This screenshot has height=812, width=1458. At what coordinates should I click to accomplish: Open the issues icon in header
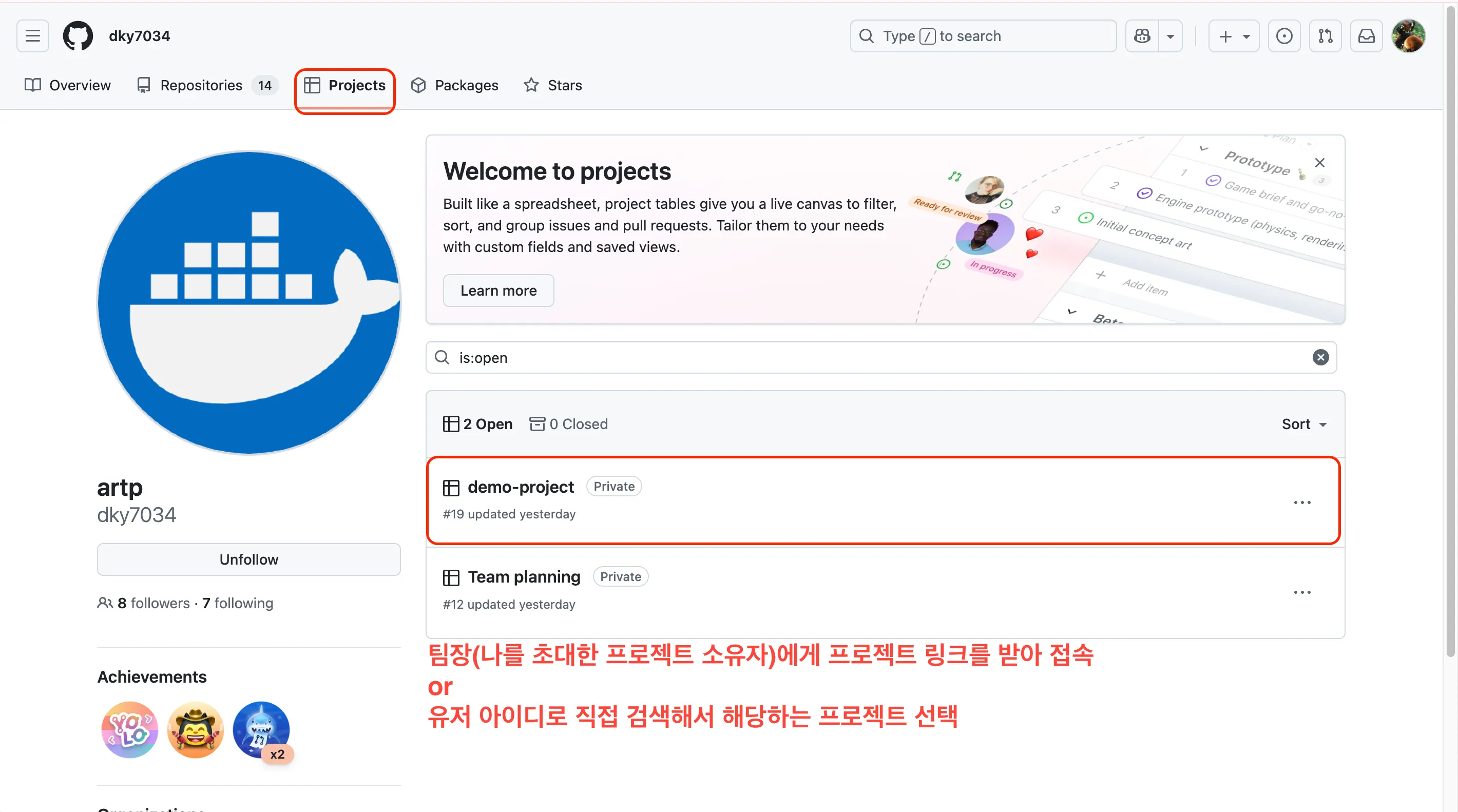[1283, 36]
